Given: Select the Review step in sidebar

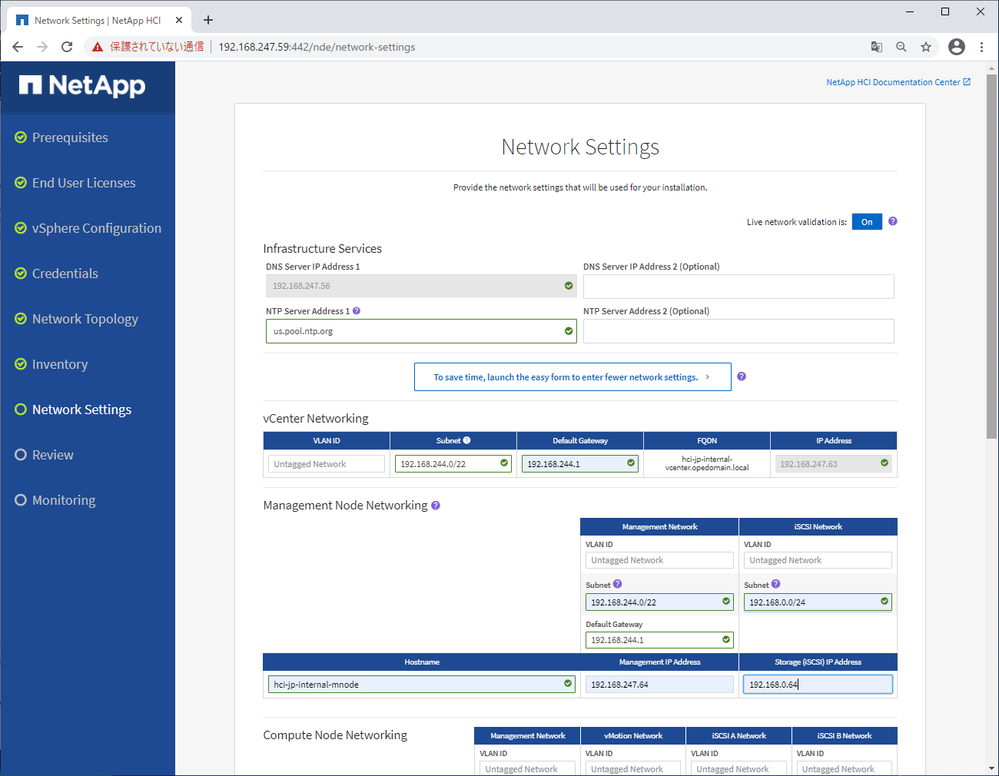Looking at the screenshot, I should (x=52, y=455).
